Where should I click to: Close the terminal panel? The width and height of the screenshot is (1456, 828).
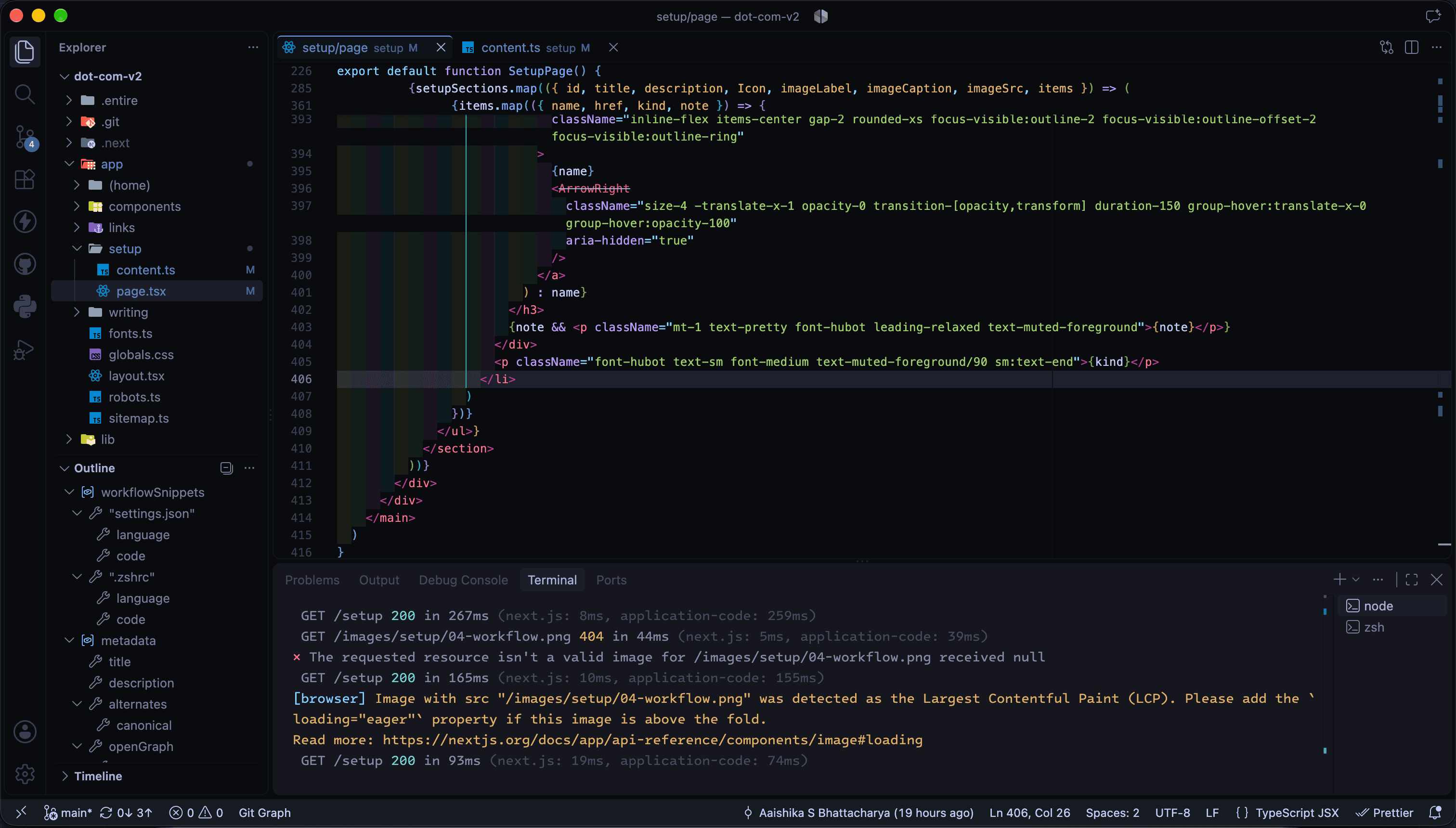1437,580
